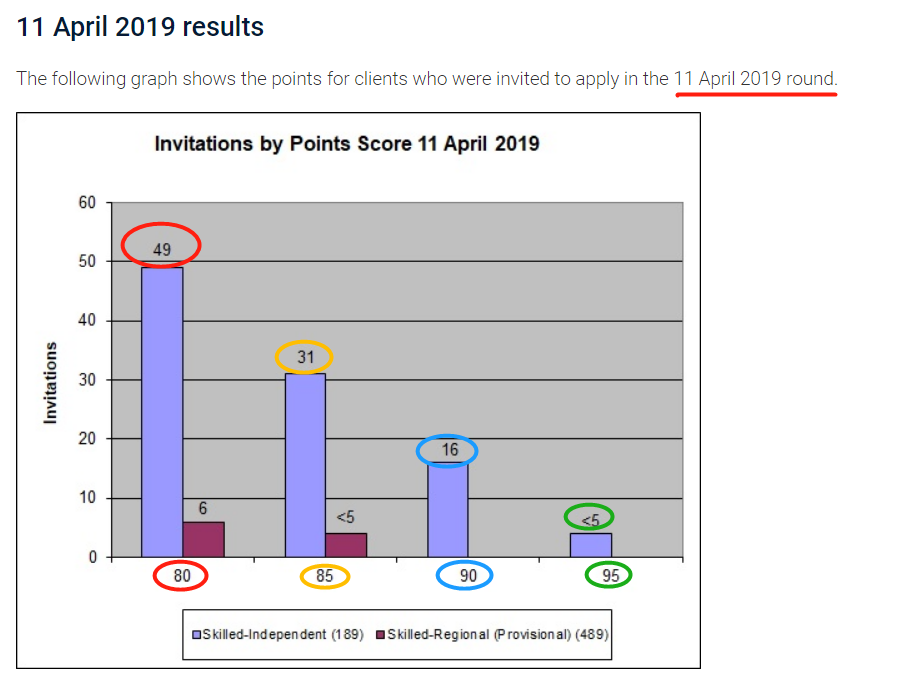The height and width of the screenshot is (691, 898).
Task: Click the 11 April 2019 results heading
Action: (x=140, y=27)
